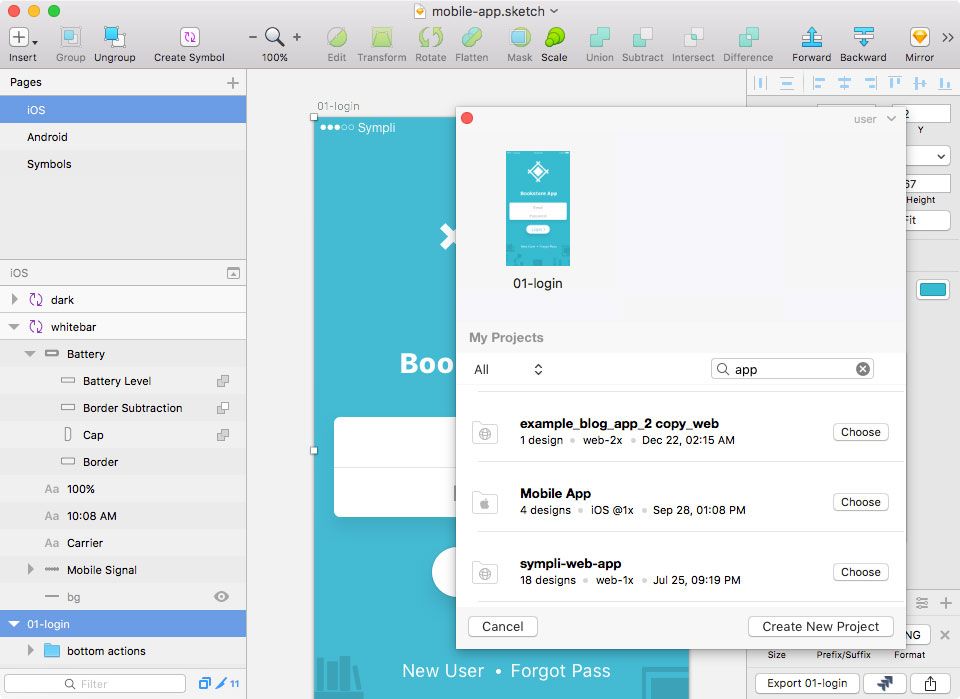Click the blue color swatch in inspector
Viewport: 960px width, 699px height.
(x=932, y=289)
